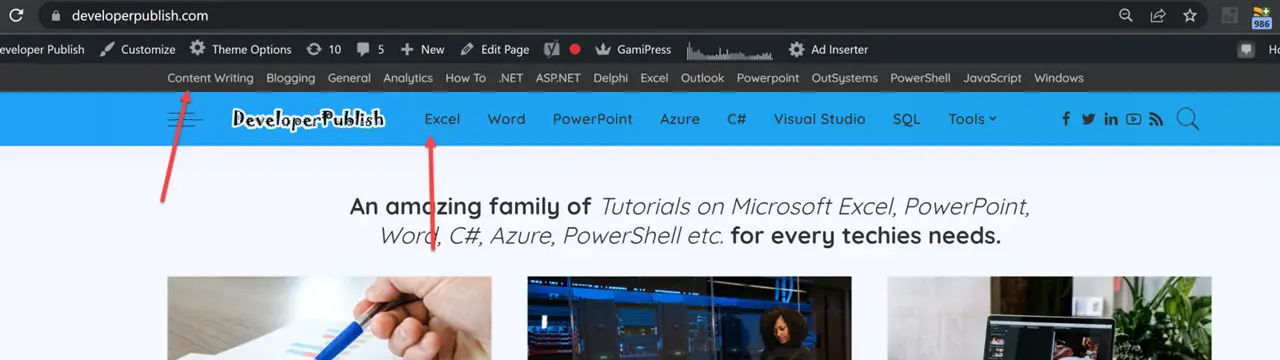This screenshot has width=1280, height=360.
Task: Open the JavaScript category link
Action: [992, 78]
